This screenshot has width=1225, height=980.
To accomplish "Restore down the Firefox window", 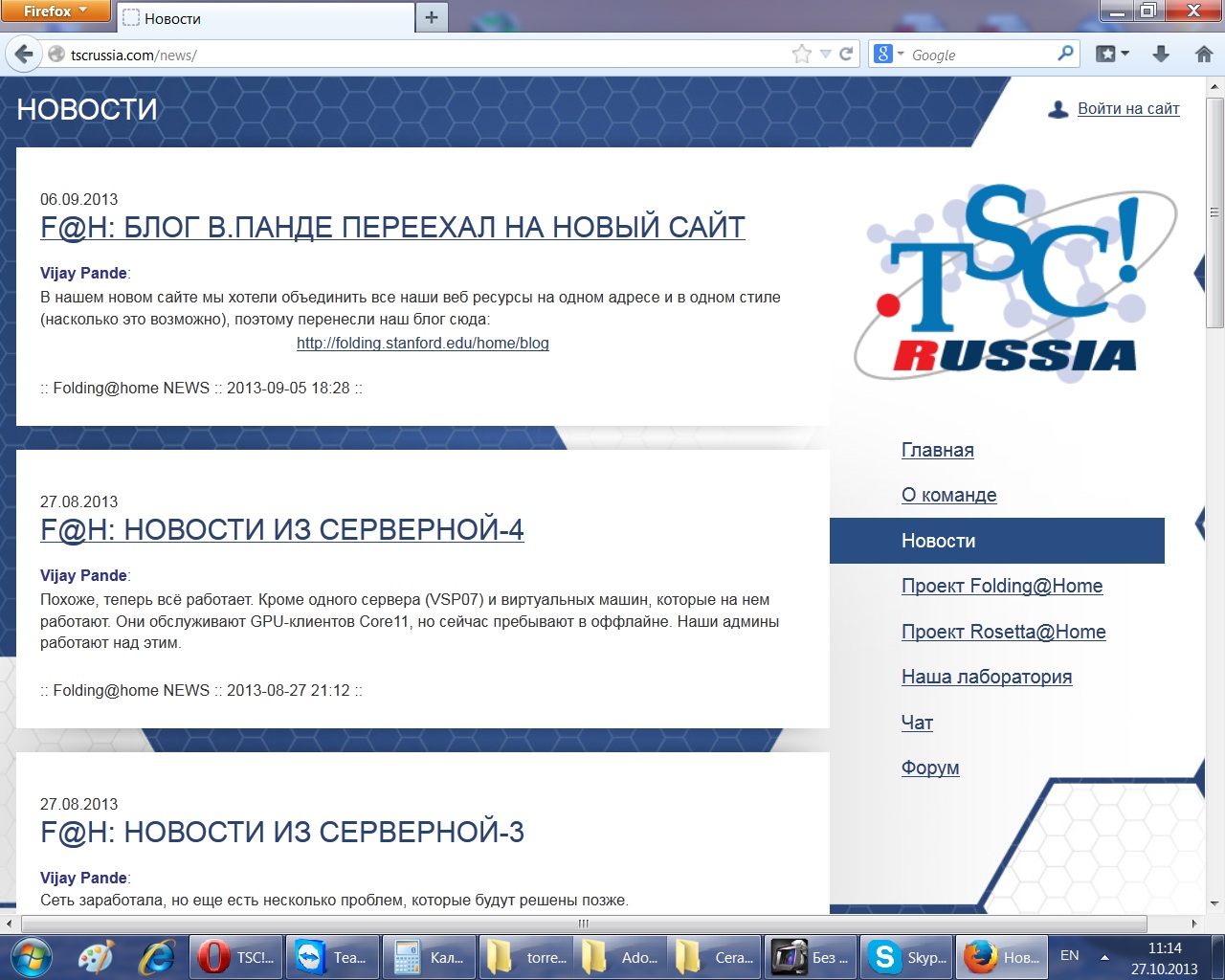I will 1149,11.
